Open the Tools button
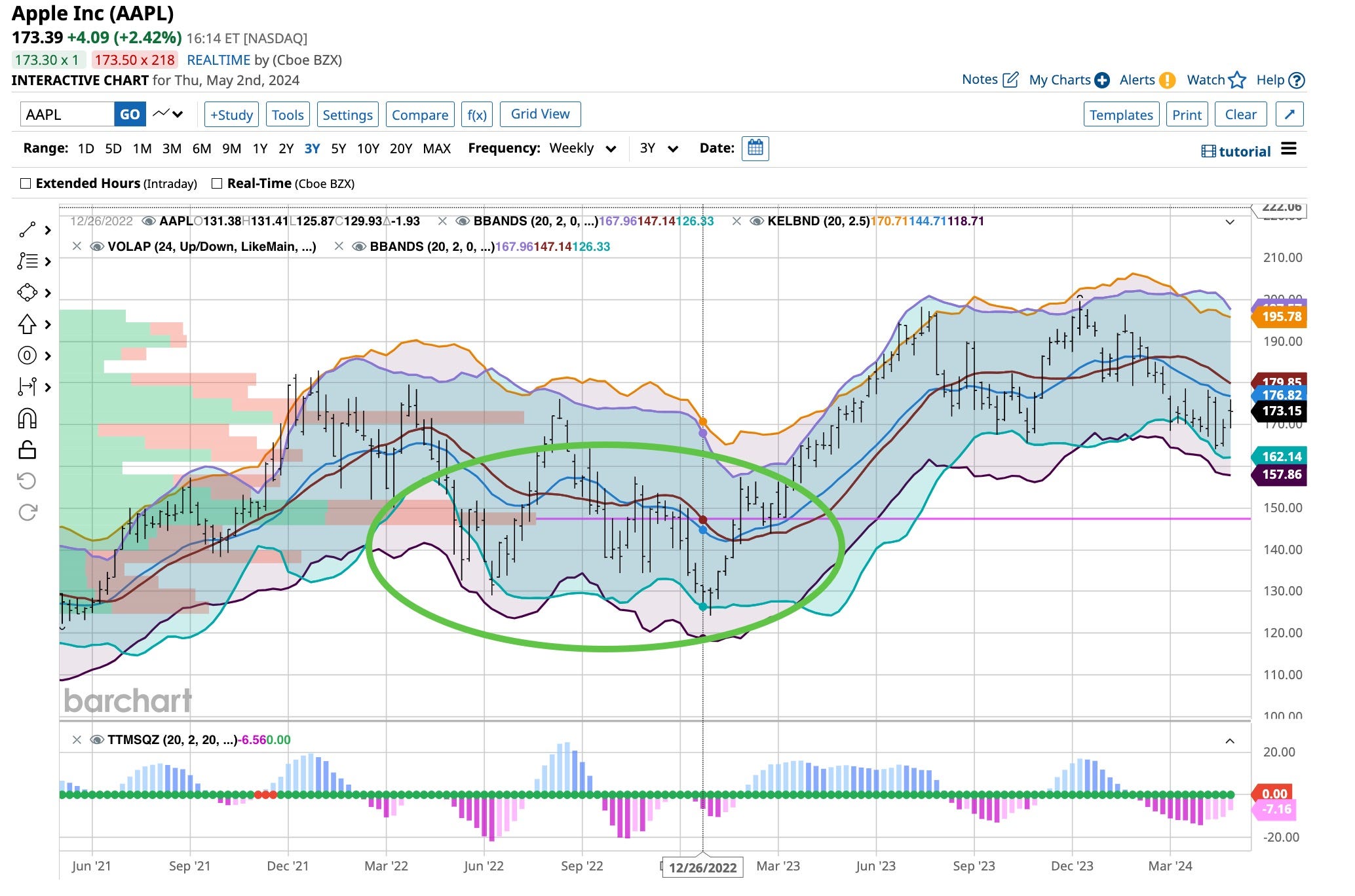 288,115
